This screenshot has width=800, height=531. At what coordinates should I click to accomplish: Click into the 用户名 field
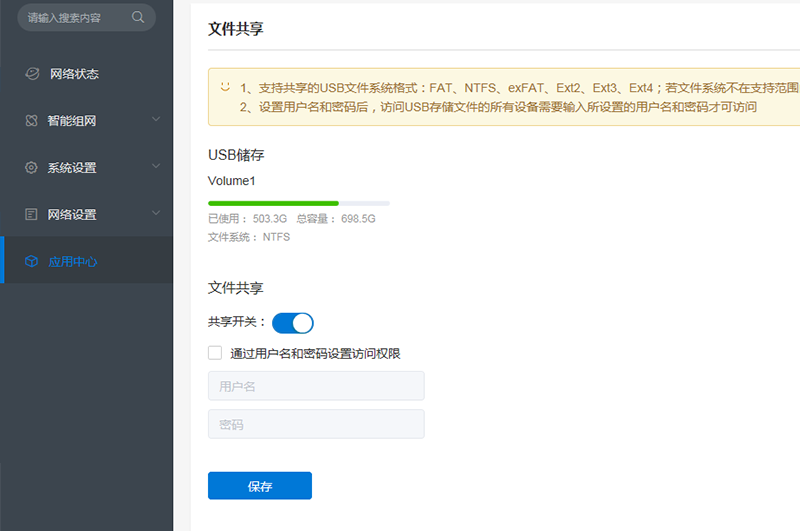pyautogui.click(x=316, y=386)
